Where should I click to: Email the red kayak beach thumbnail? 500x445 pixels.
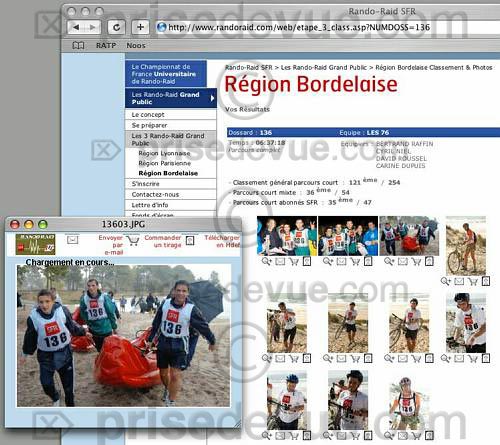pos(403,261)
